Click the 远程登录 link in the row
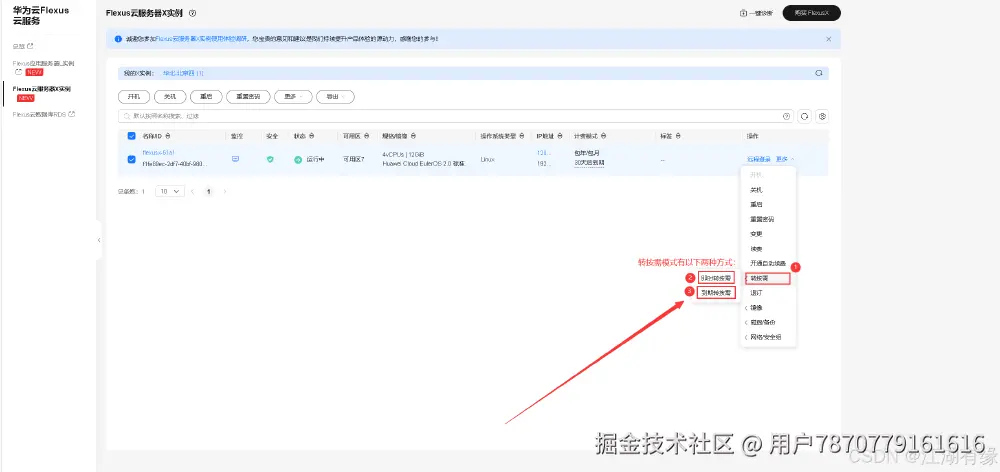The image size is (1000, 472). [759, 159]
